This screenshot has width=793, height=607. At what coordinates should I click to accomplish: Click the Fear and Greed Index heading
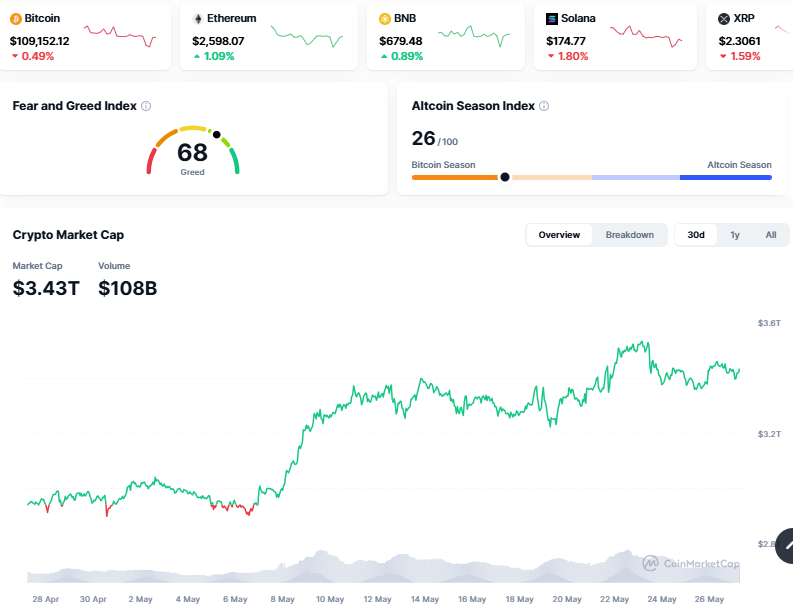(x=74, y=106)
